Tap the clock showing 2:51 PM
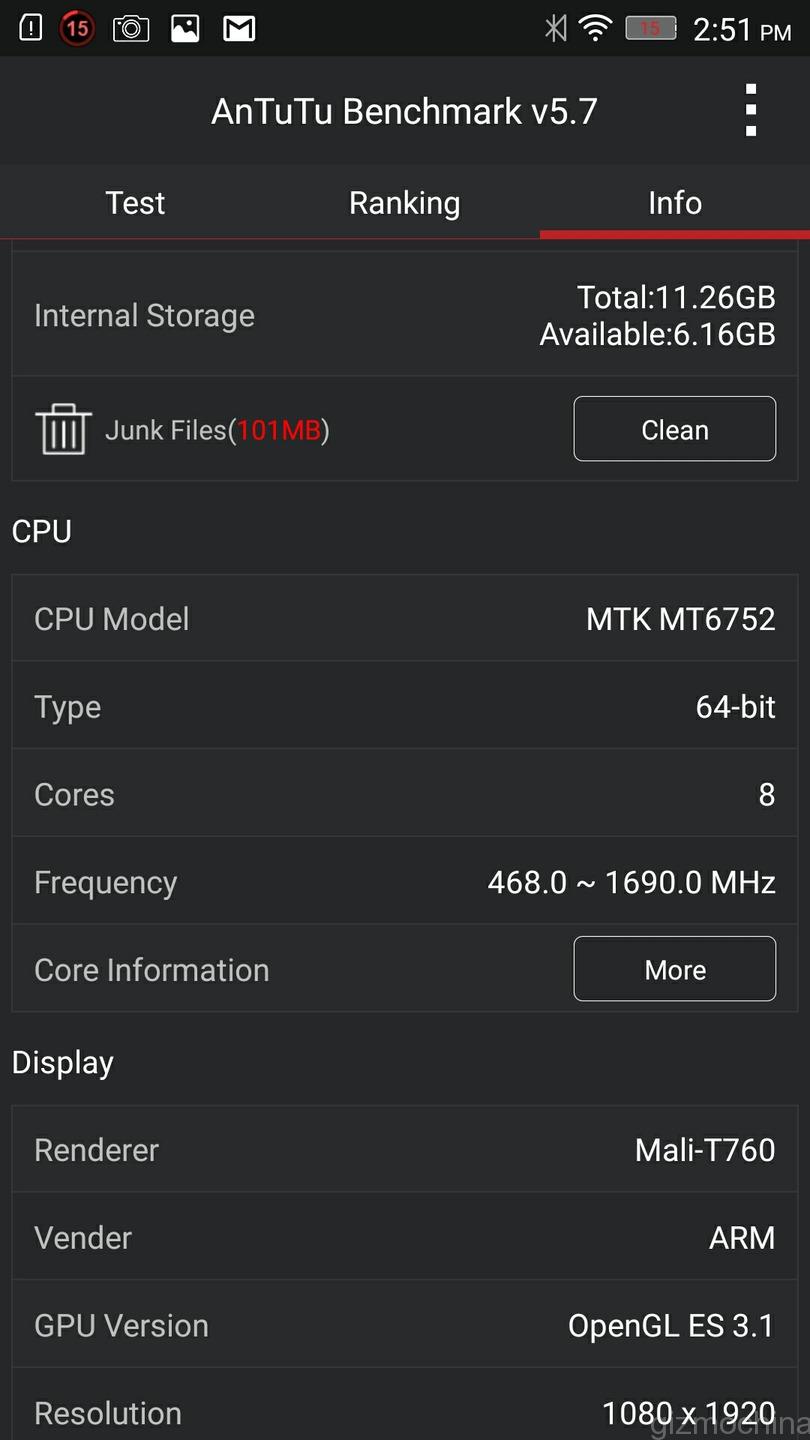The height and width of the screenshot is (1440, 810). 741,30
